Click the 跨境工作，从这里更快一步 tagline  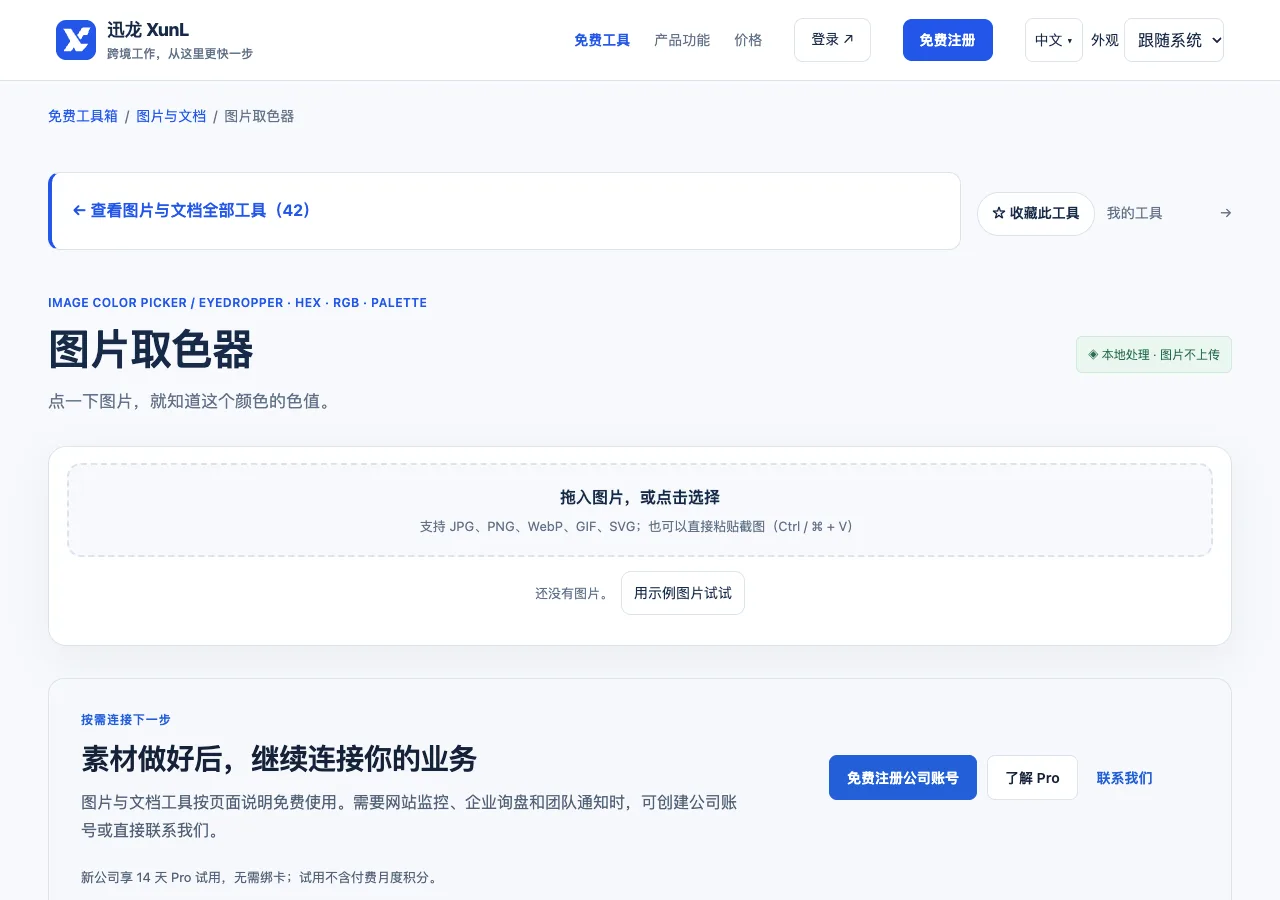click(x=180, y=54)
